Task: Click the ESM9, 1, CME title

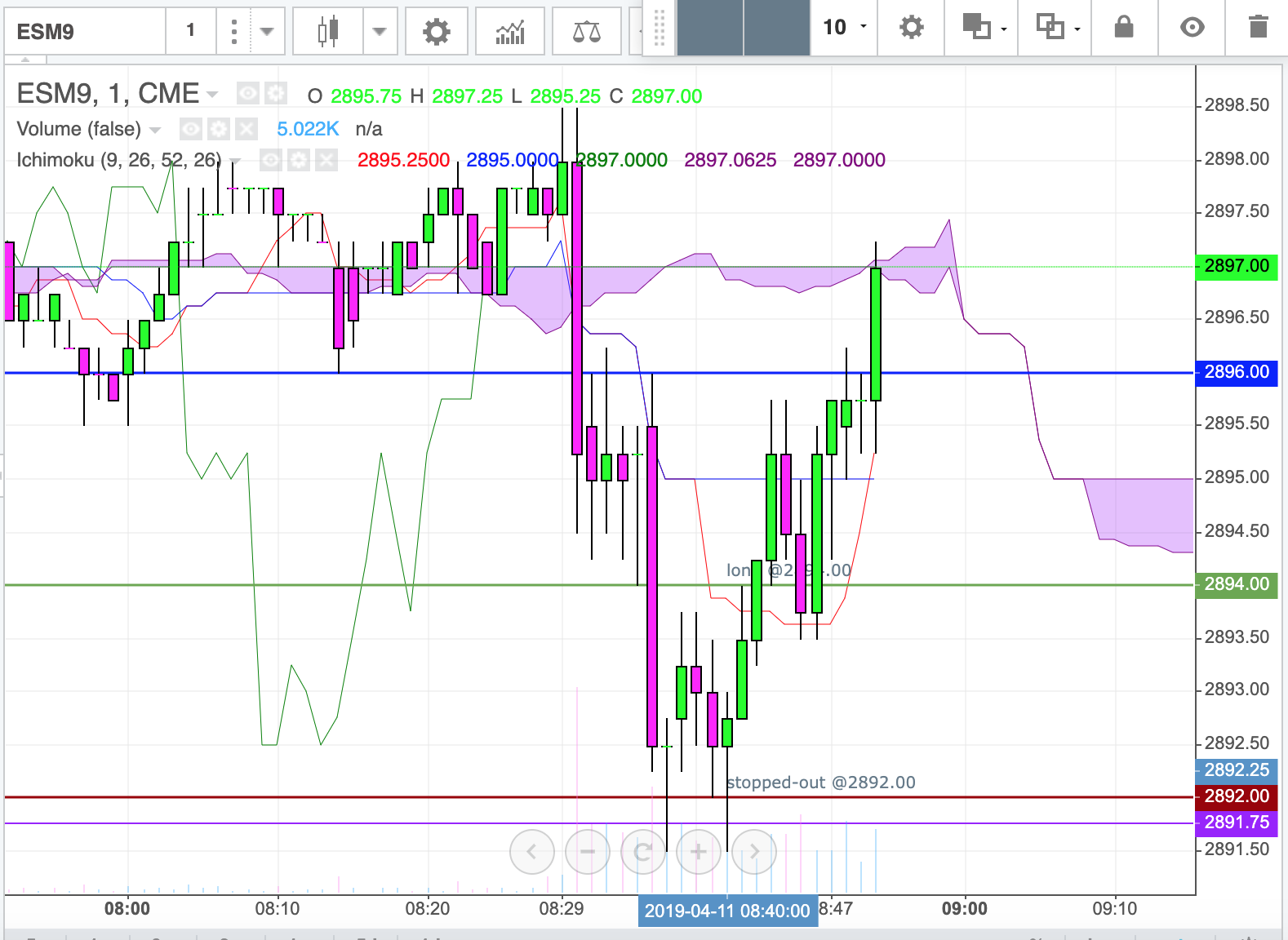Action: (x=108, y=94)
